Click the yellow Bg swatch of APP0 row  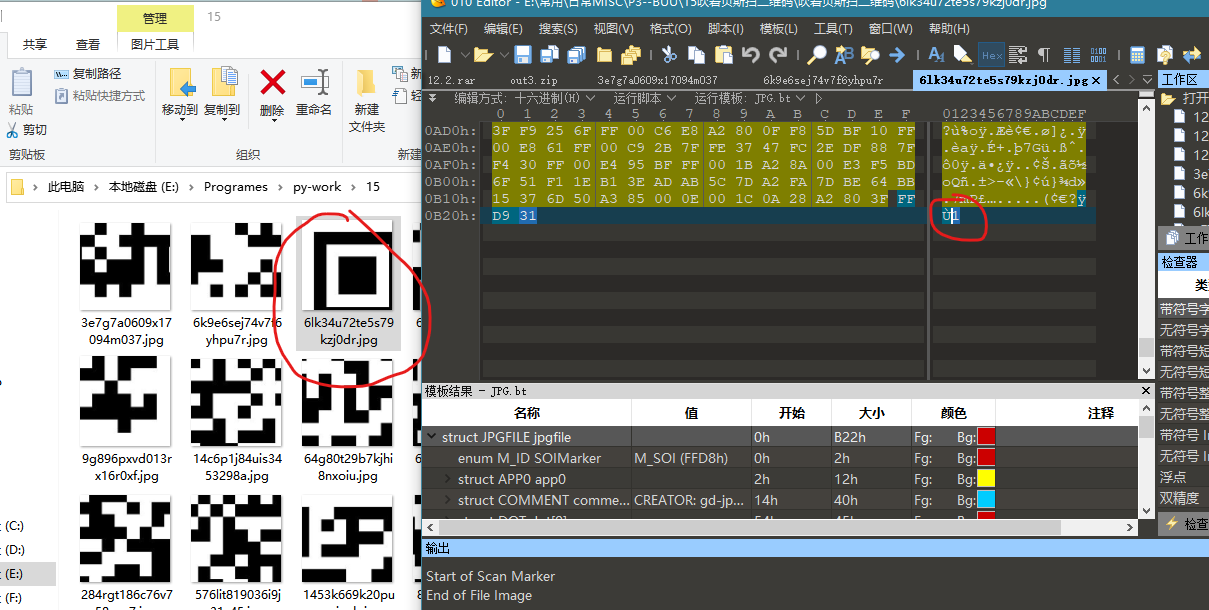[x=986, y=479]
